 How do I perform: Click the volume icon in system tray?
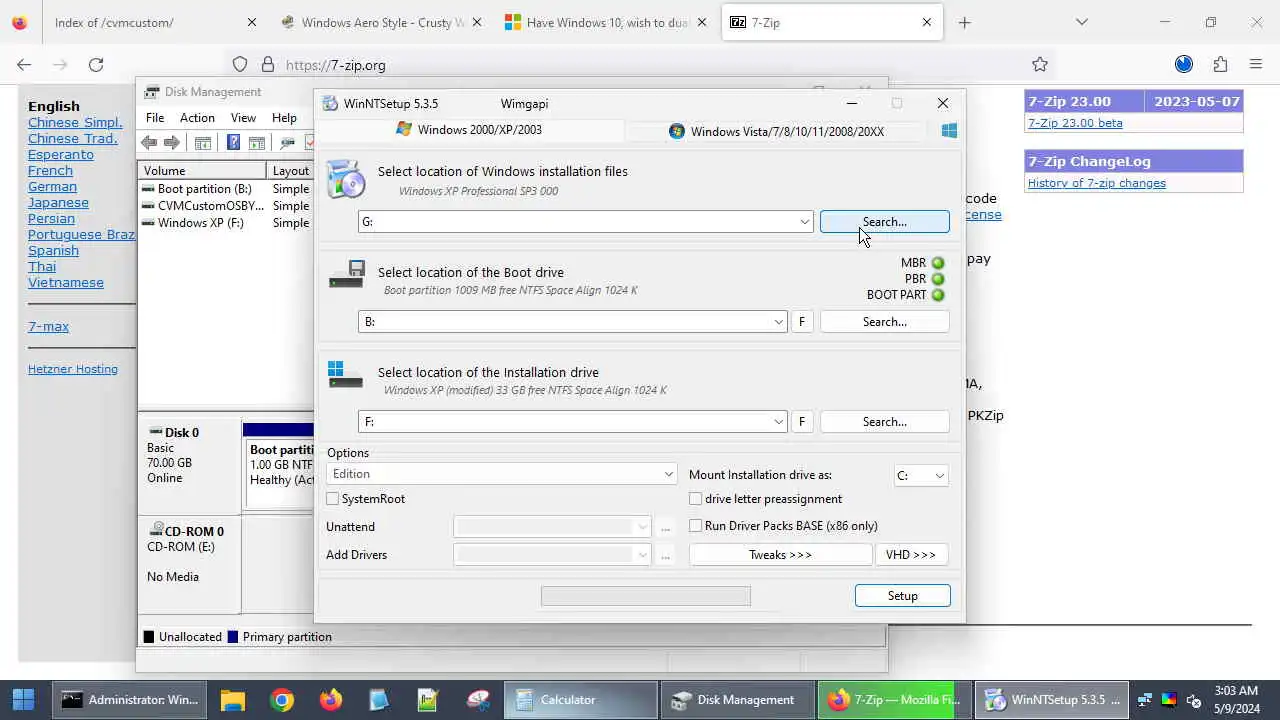1193,700
